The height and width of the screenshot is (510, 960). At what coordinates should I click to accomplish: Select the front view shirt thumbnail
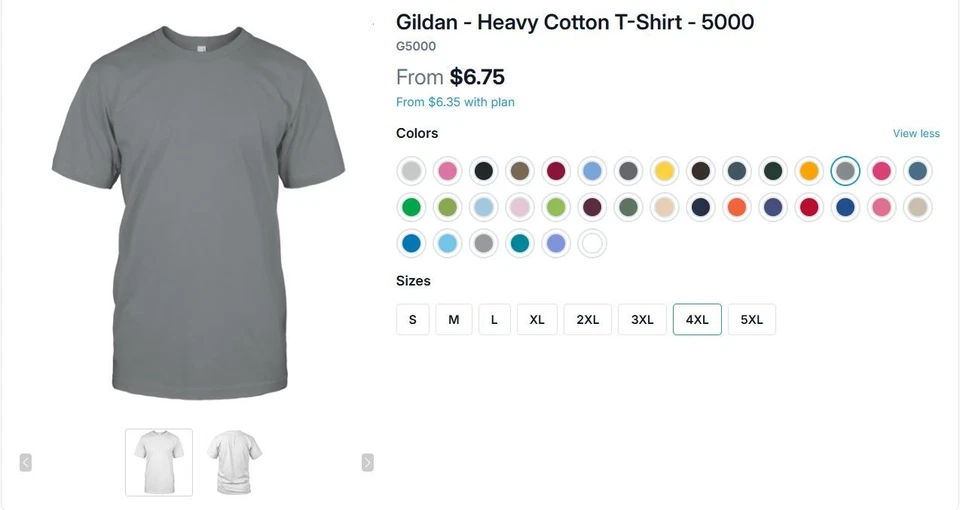click(159, 462)
